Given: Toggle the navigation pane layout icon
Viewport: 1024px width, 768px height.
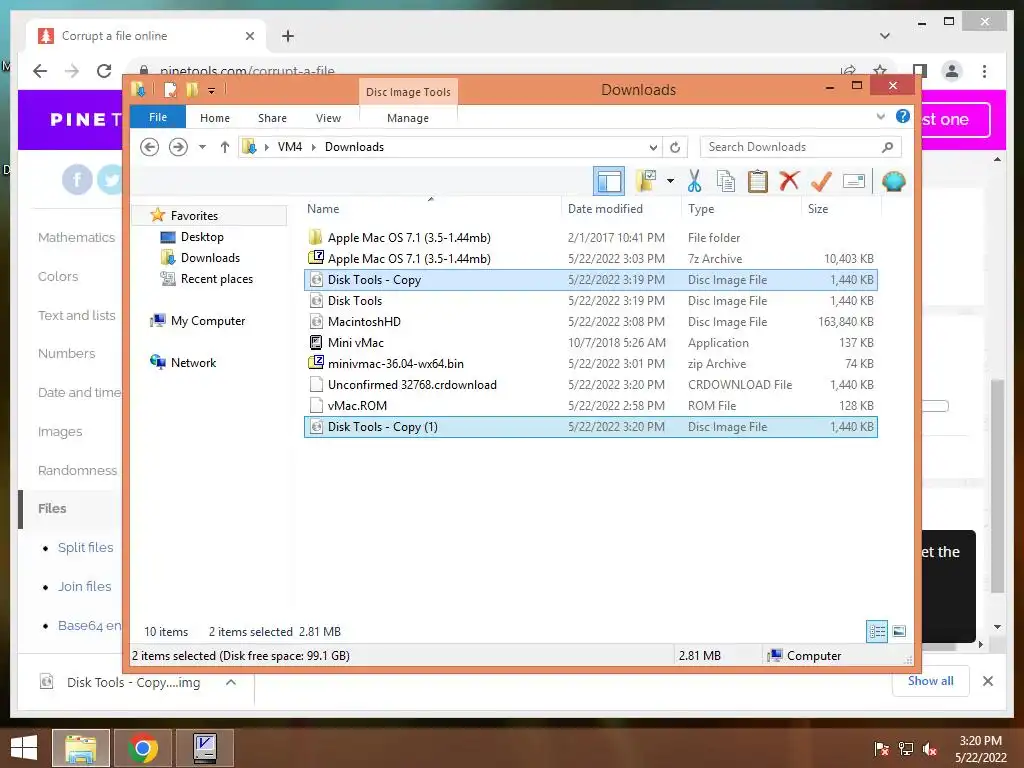Looking at the screenshot, I should (609, 181).
